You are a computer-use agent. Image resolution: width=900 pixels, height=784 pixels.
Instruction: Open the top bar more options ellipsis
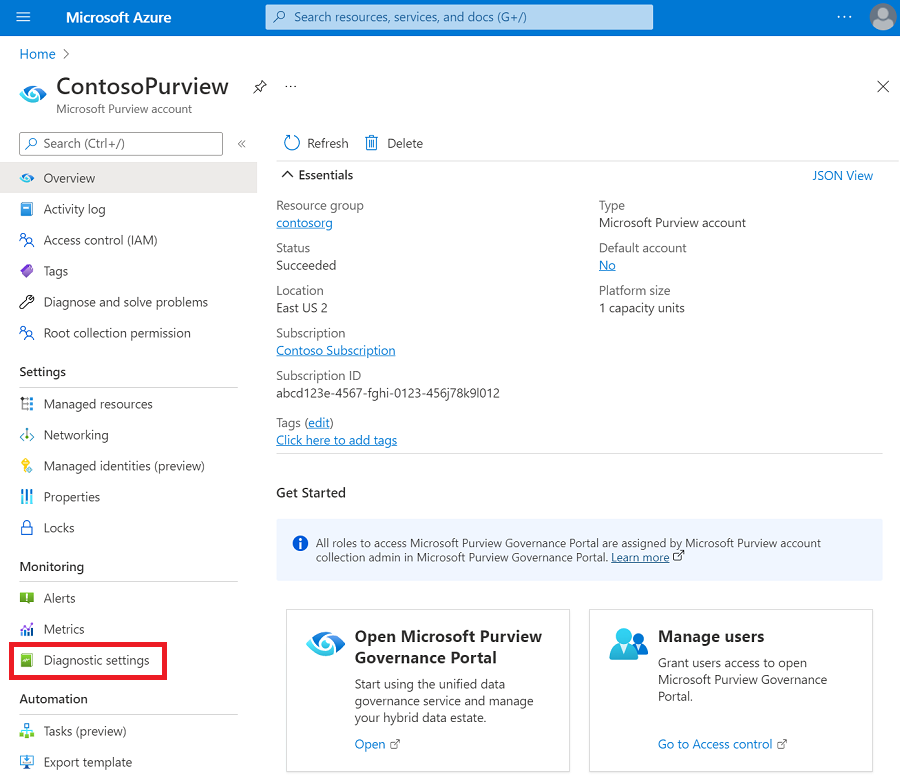coord(844,17)
